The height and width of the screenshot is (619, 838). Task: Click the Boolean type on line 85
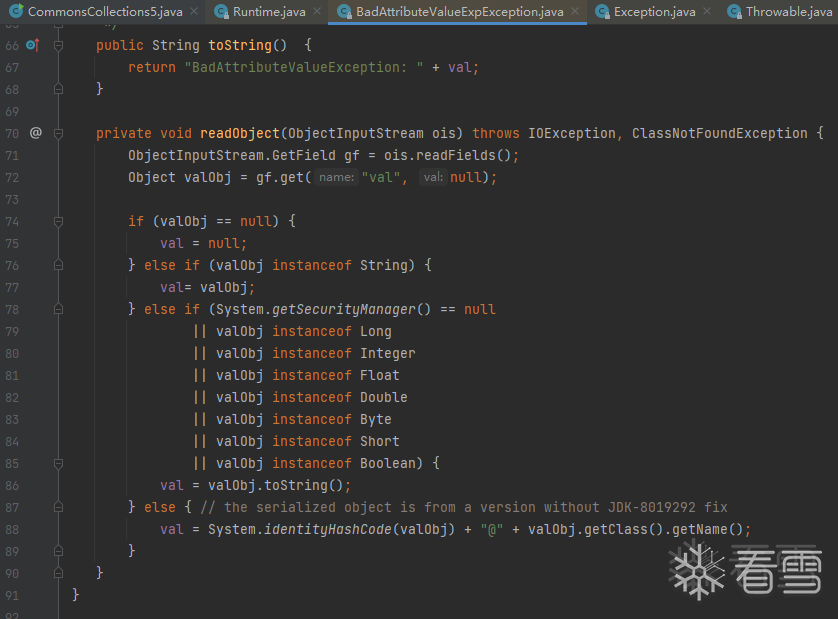tap(387, 463)
